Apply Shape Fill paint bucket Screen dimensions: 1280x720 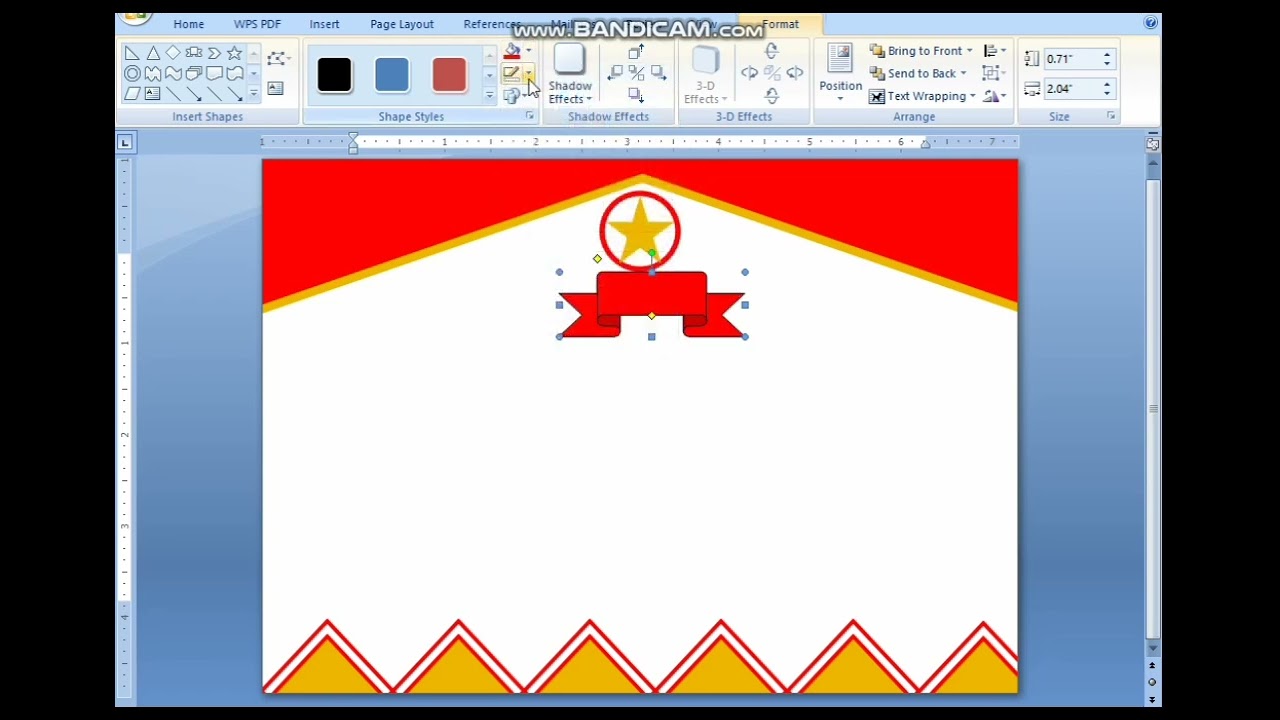(x=512, y=51)
